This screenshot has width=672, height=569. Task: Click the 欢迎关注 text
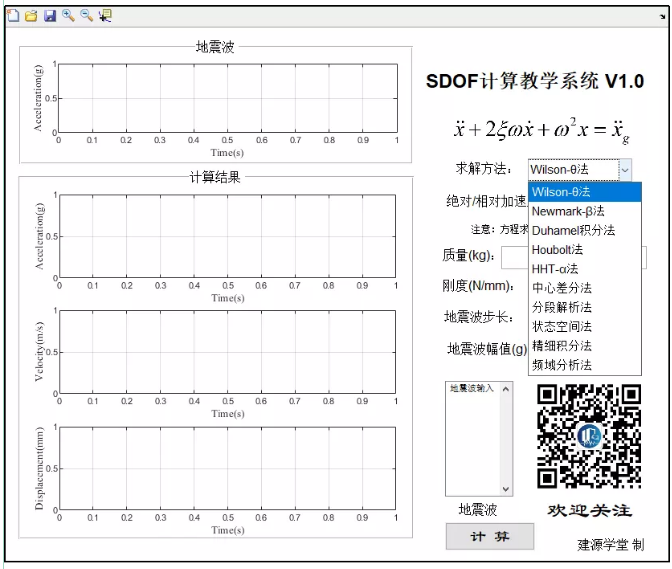(x=589, y=511)
